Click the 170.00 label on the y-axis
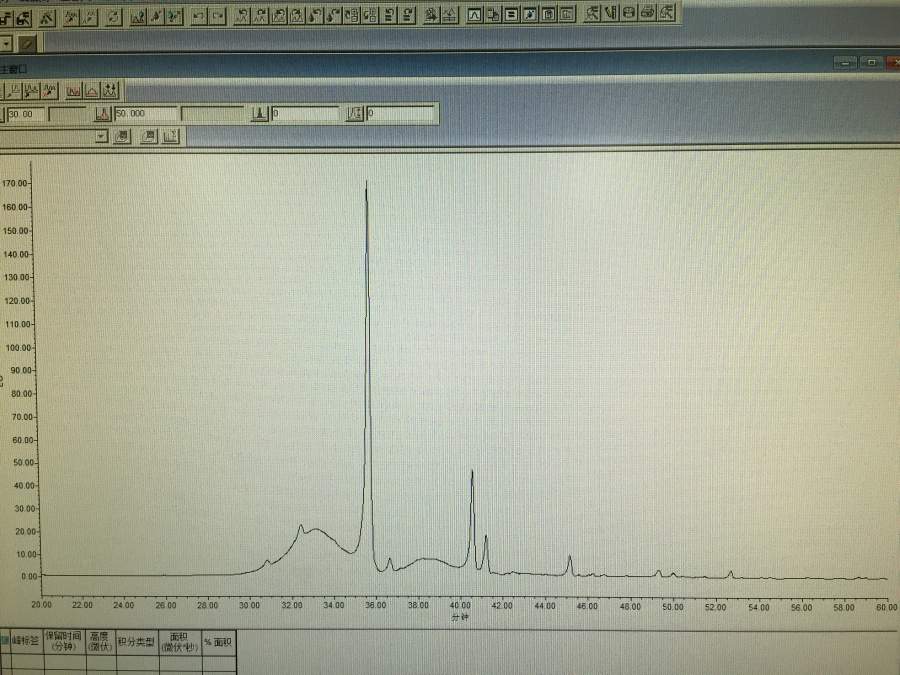900x675 pixels. pyautogui.click(x=15, y=183)
